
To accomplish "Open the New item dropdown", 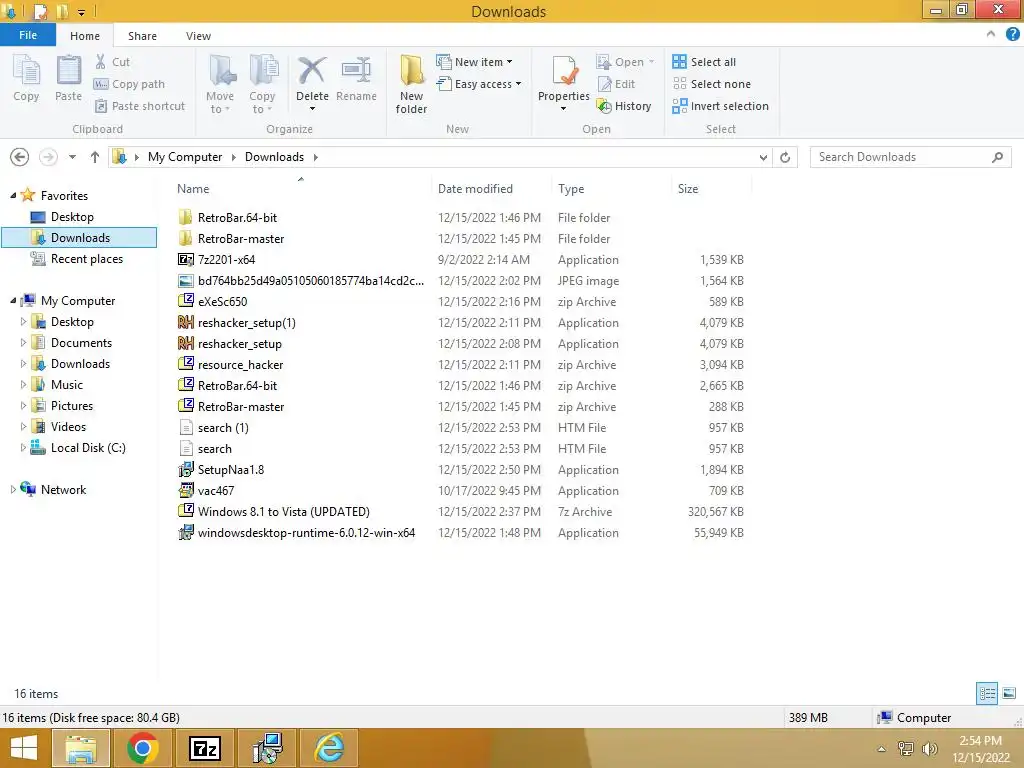I will (475, 62).
